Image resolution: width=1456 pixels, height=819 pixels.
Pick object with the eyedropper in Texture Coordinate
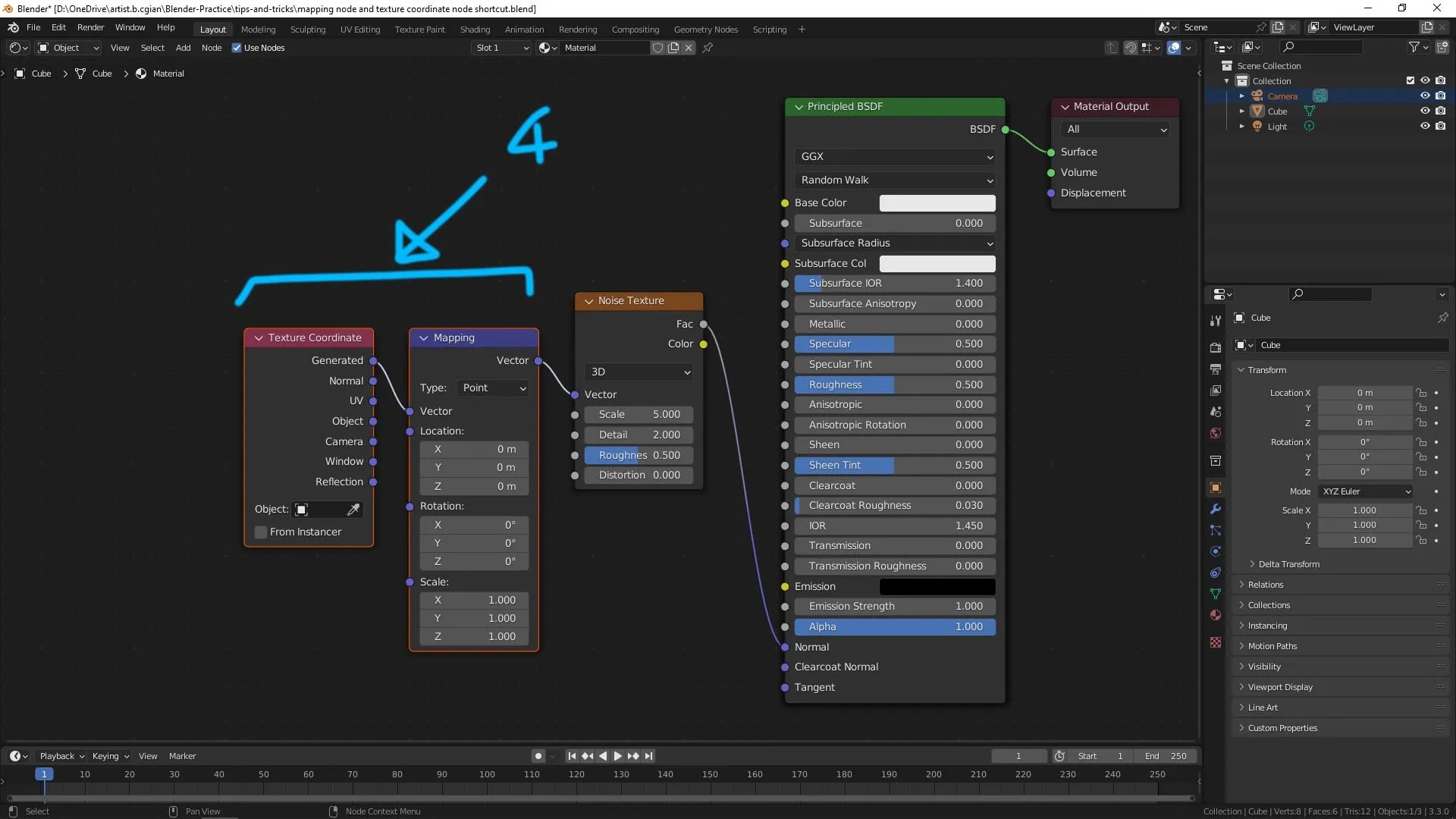click(353, 510)
